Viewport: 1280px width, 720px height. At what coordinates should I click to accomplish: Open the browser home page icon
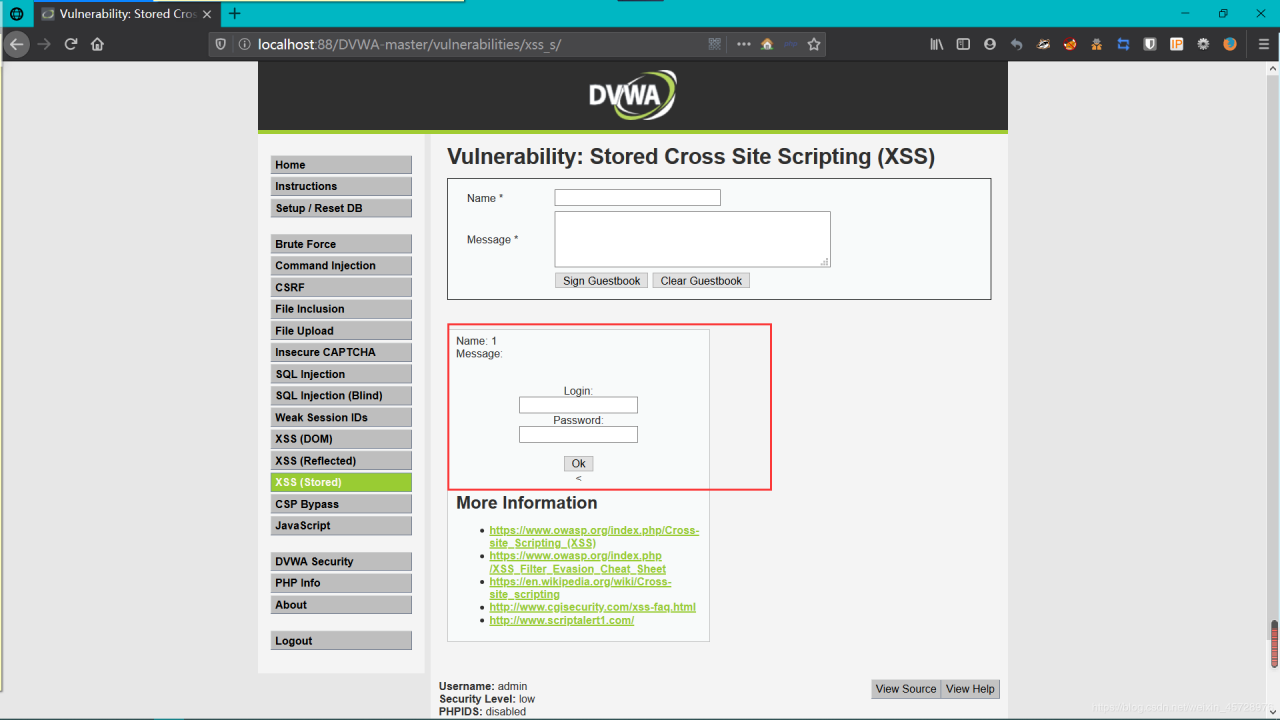(x=97, y=44)
